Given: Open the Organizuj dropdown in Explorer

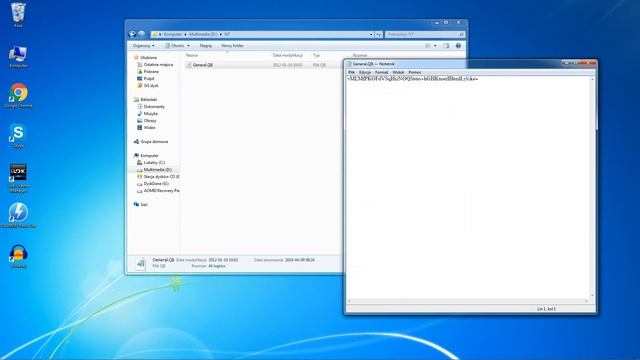Looking at the screenshot, I should (143, 46).
